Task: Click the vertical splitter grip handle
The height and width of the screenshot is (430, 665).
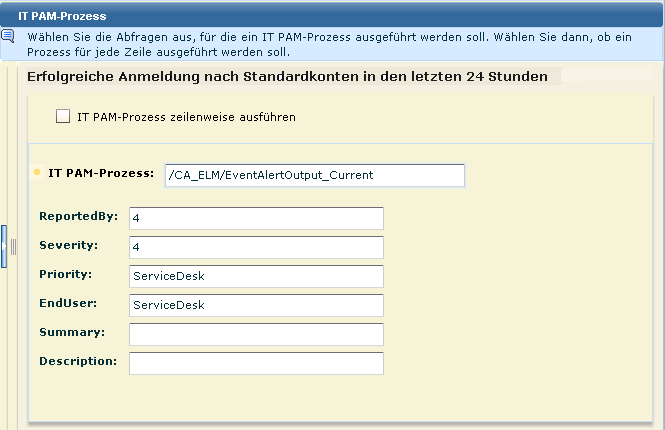Action: pos(13,246)
